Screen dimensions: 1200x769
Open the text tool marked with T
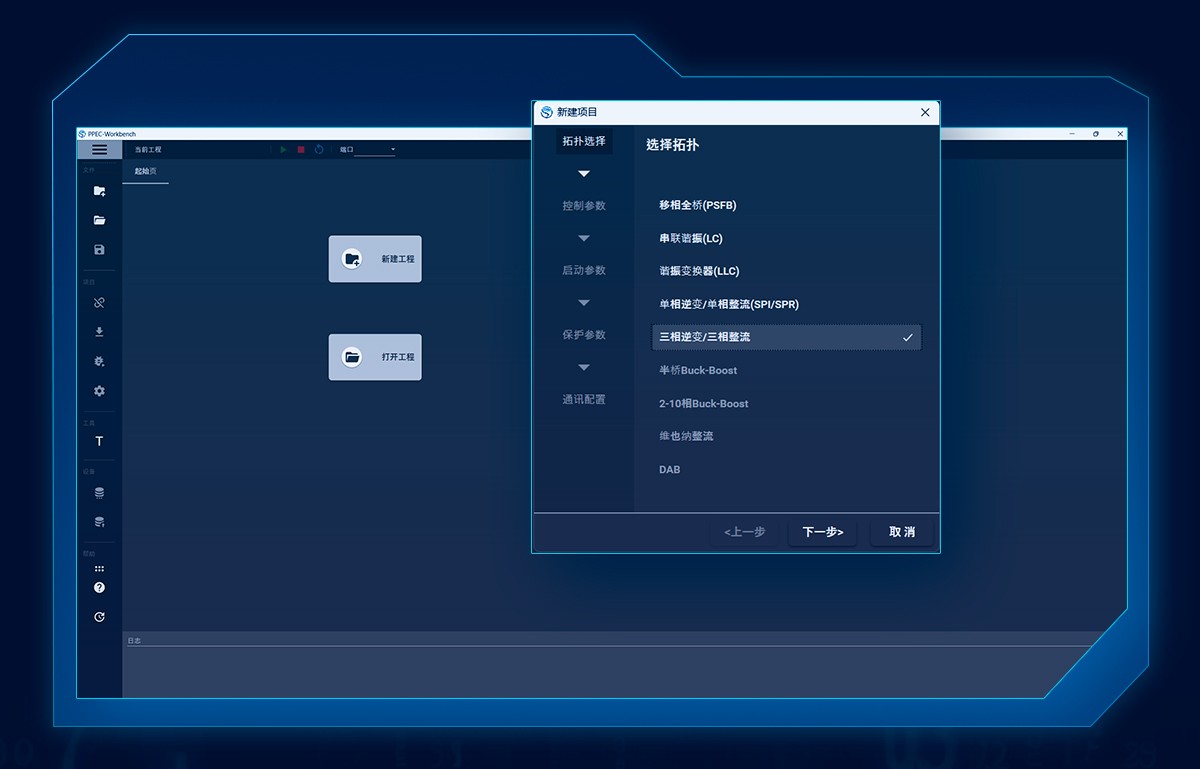click(98, 441)
